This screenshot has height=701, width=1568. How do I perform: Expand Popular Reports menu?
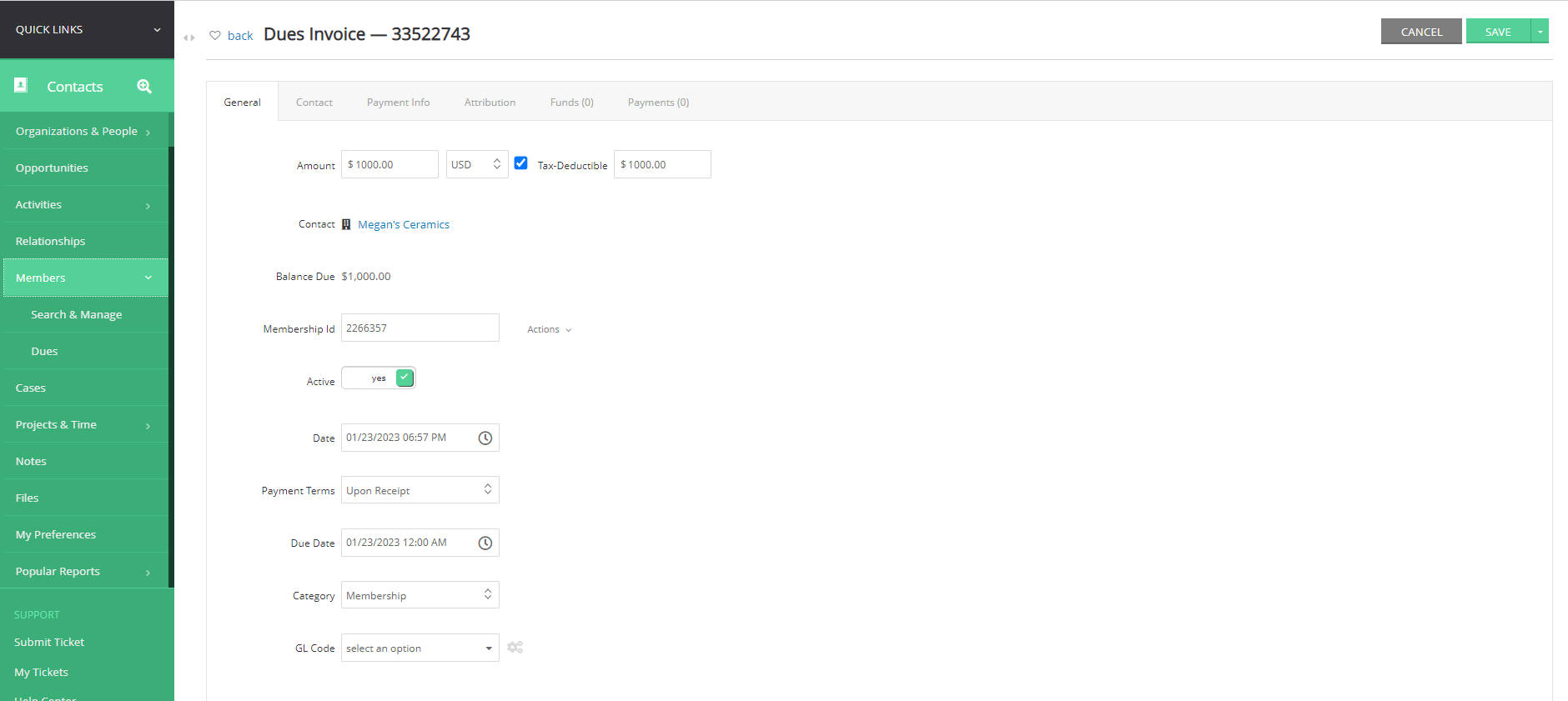(x=85, y=571)
